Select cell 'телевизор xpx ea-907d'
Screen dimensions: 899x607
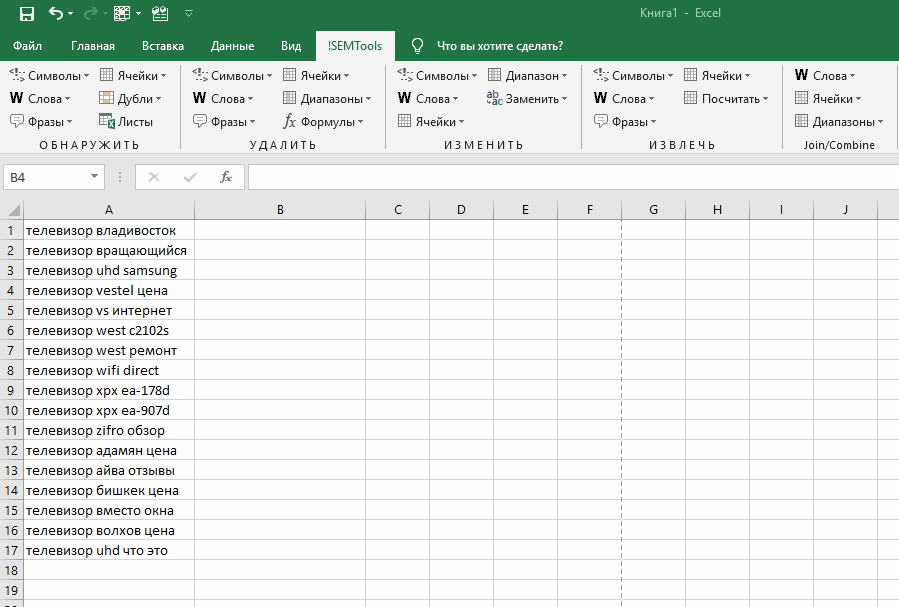[109, 410]
